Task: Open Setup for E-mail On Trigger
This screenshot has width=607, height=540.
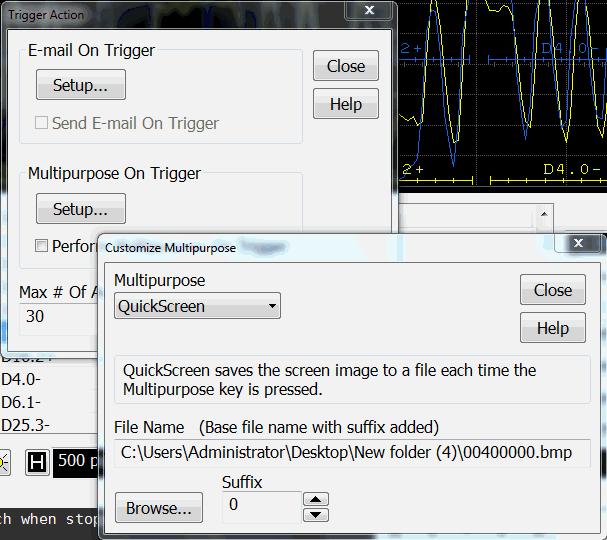Action: click(x=80, y=85)
